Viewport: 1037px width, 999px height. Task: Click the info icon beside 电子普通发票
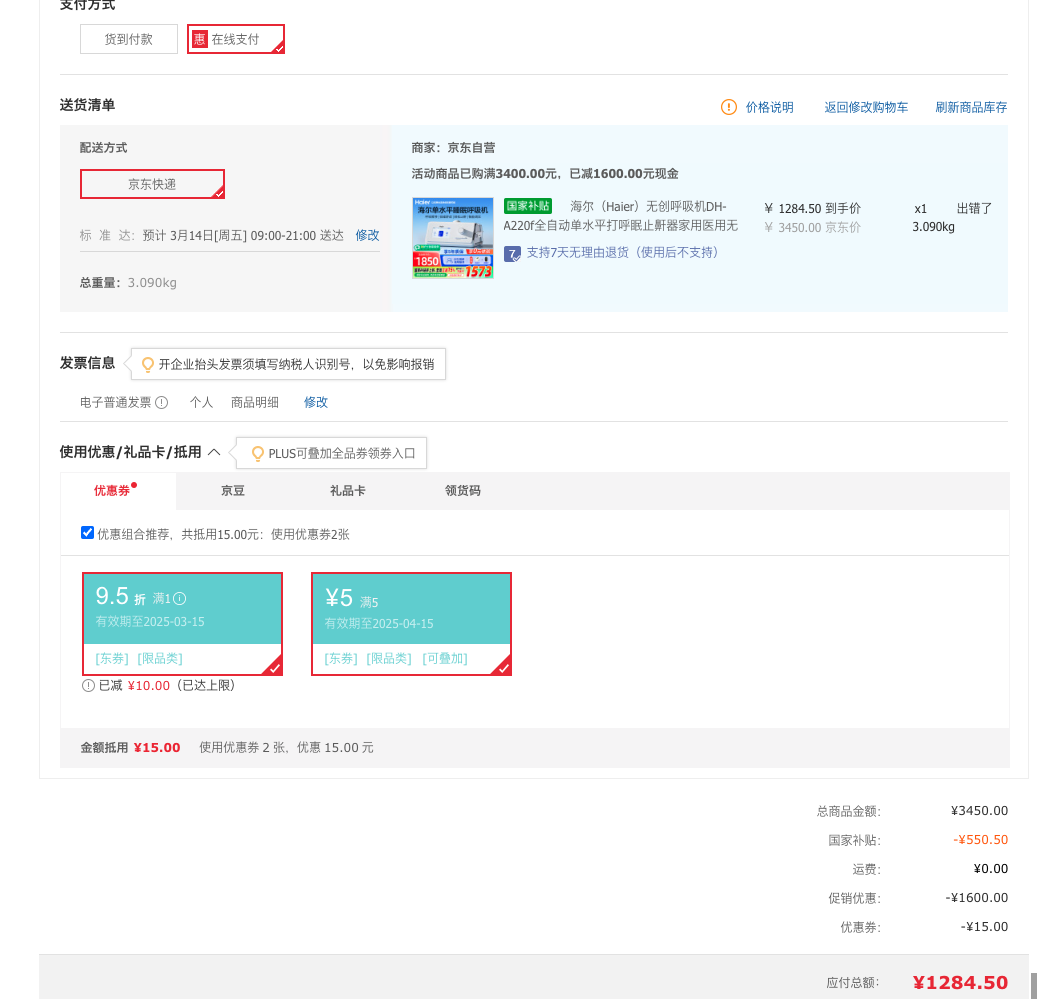click(161, 403)
